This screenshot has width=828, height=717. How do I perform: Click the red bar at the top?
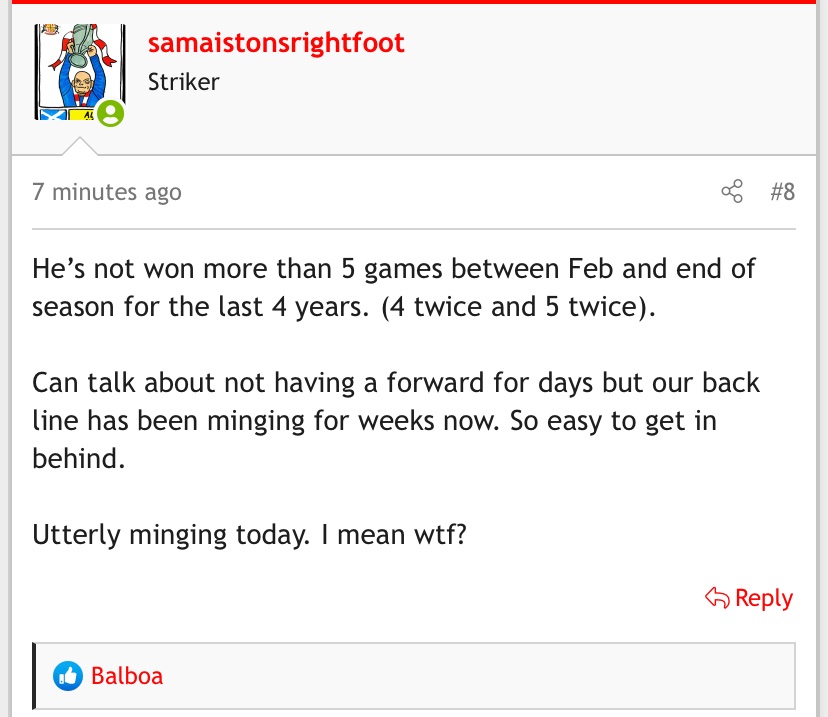(x=414, y=2)
